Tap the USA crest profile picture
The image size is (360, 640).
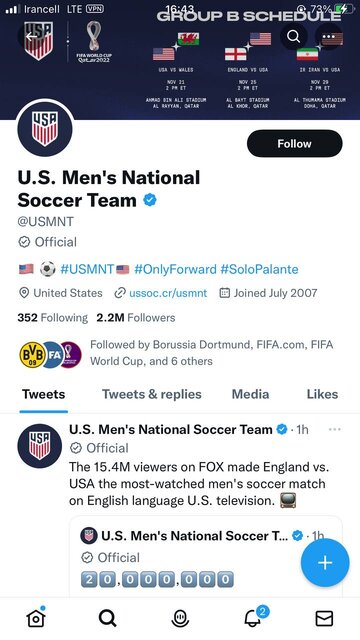pos(45,129)
